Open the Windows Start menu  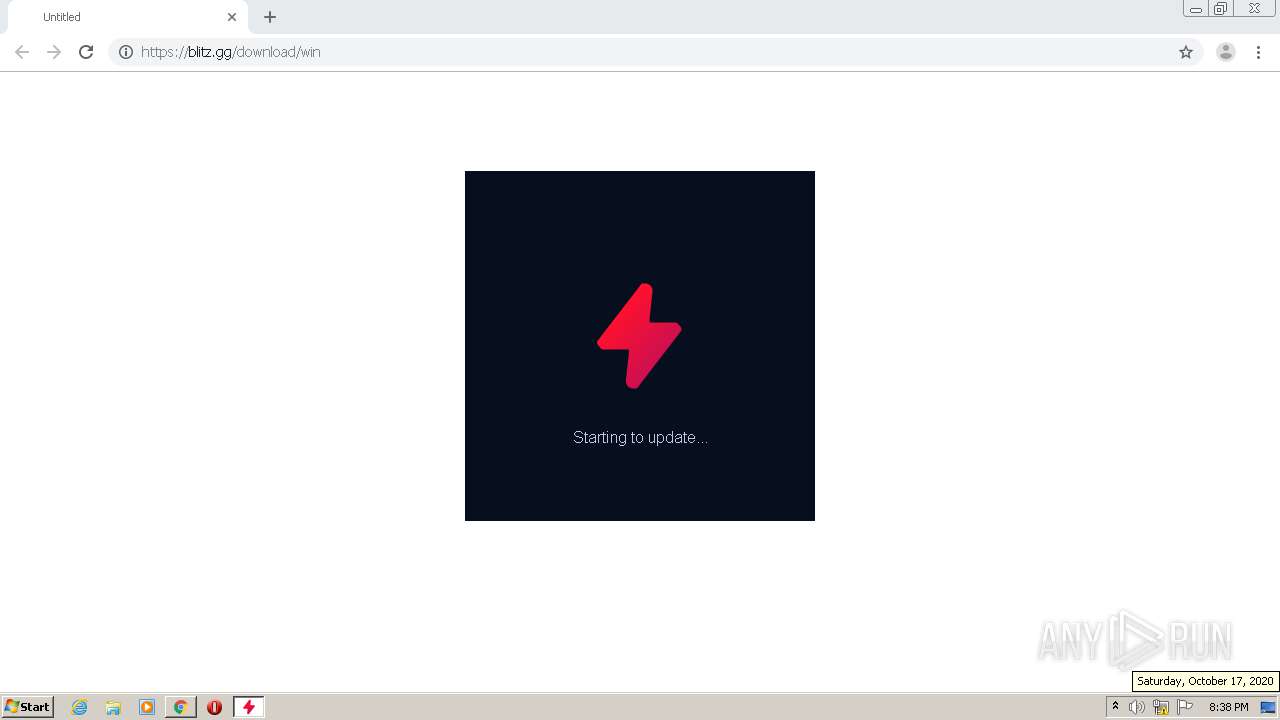tap(28, 707)
